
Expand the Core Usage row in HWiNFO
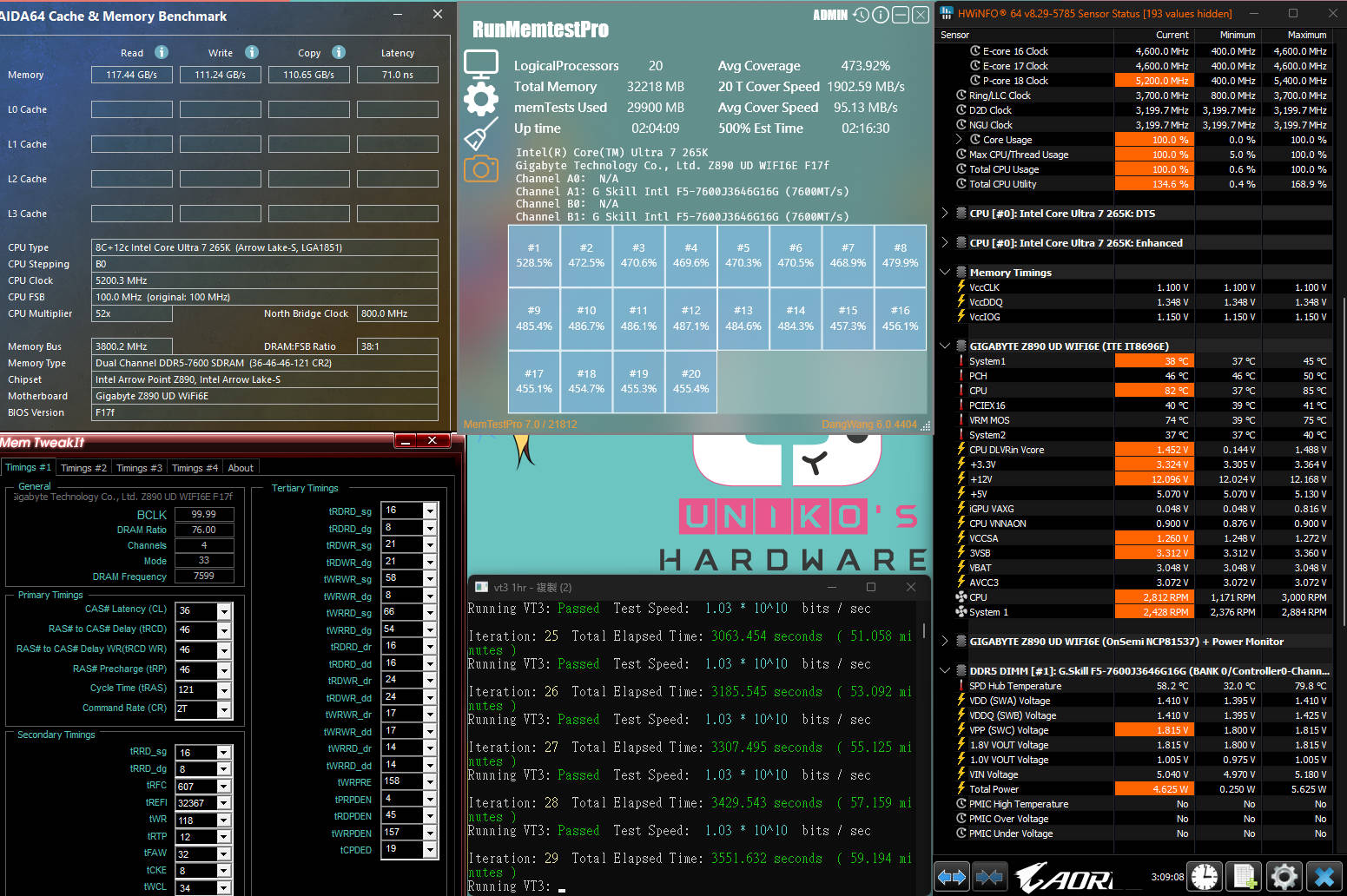coord(959,139)
